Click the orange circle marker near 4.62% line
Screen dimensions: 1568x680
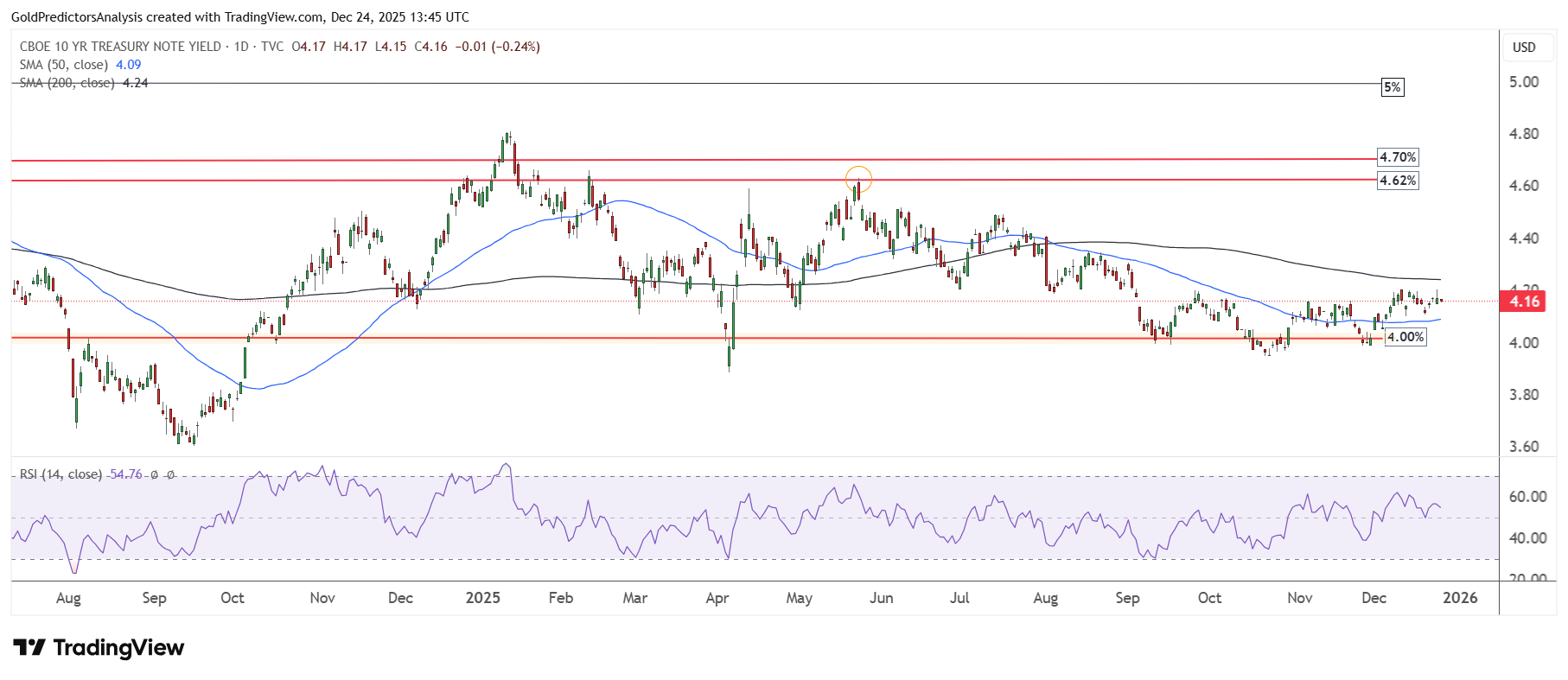point(858,179)
